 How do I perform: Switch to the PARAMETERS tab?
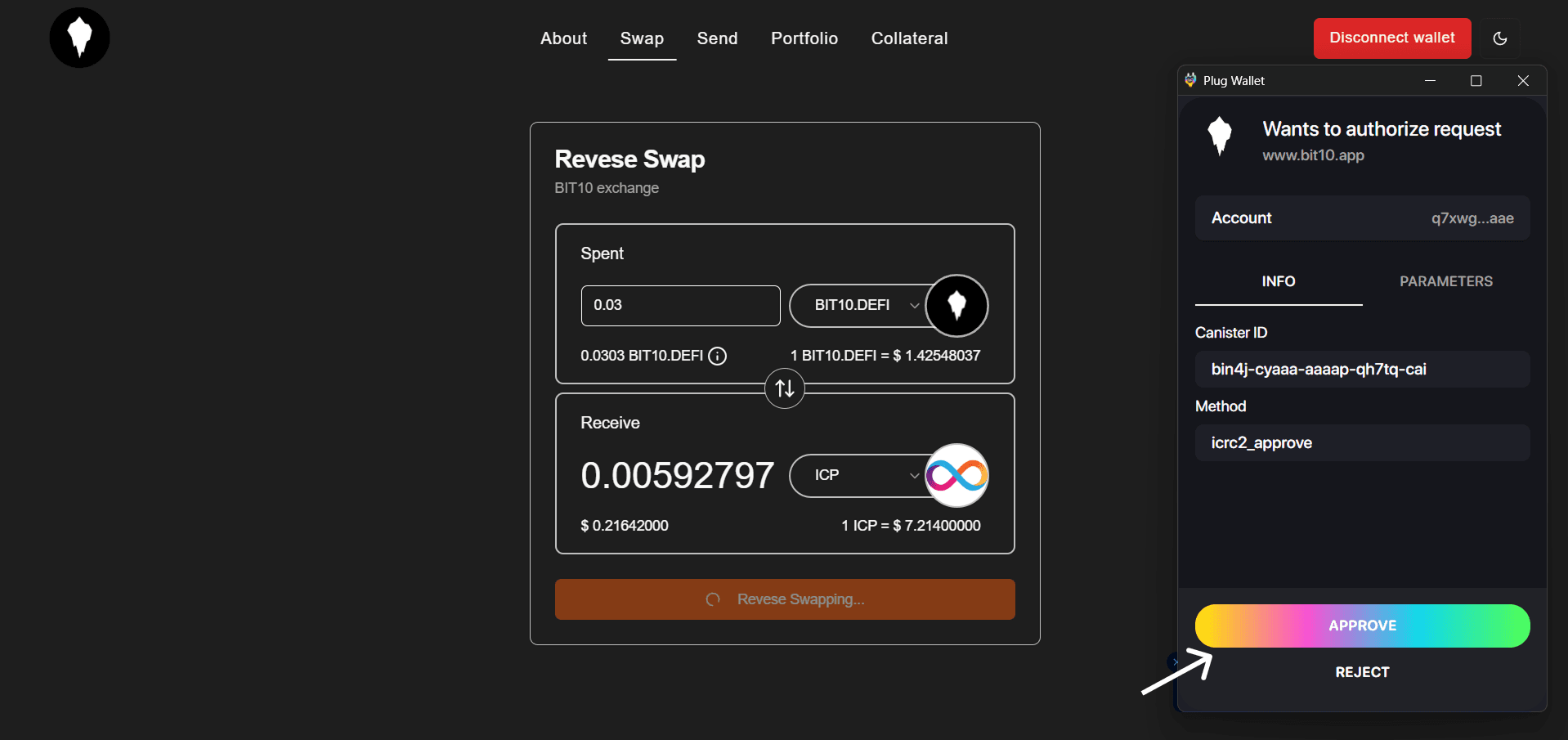click(x=1446, y=281)
